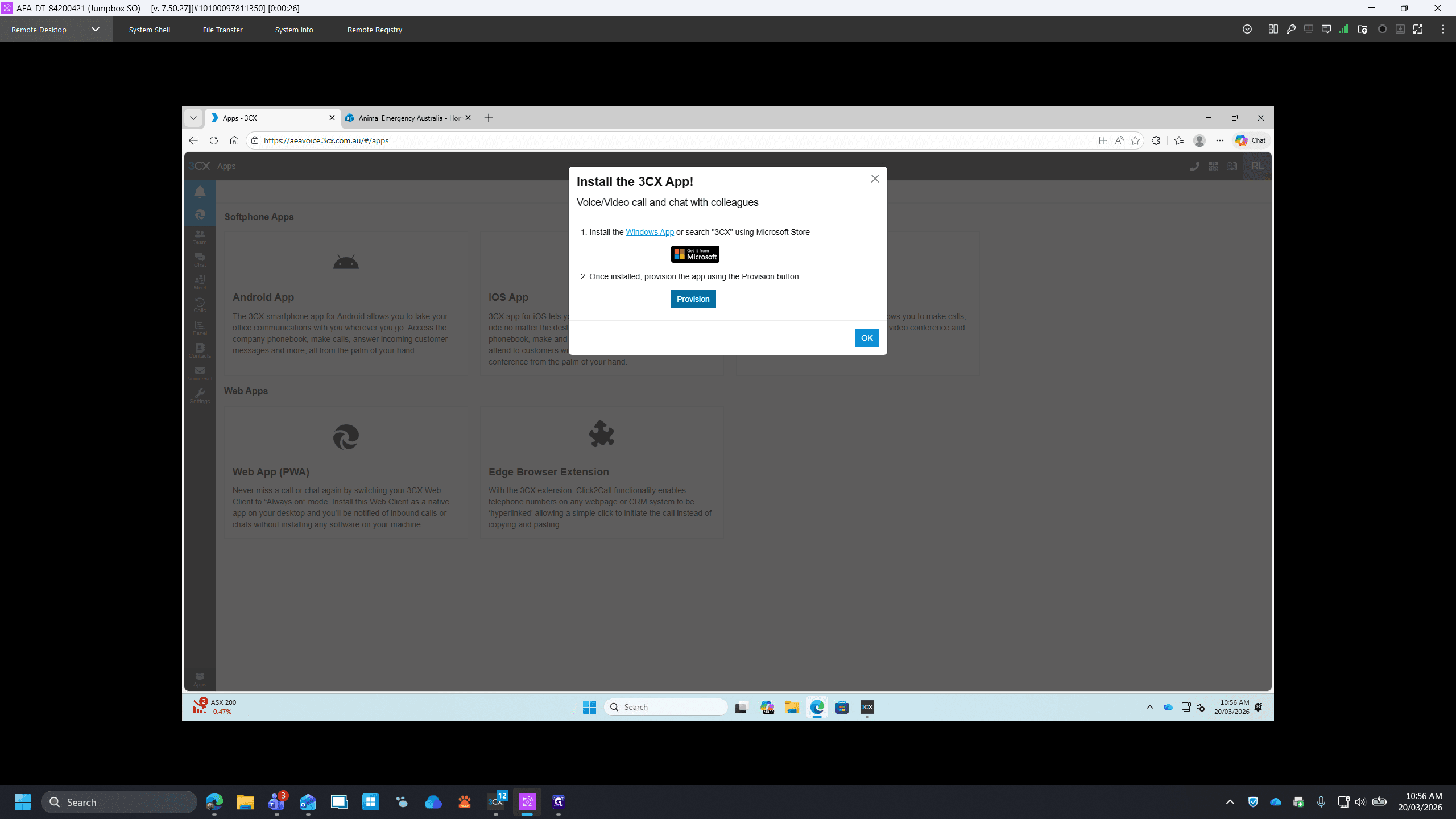Open Microsoft 365 Copilot on the remote taskbar
Screen dimensions: 1456x819
(x=767, y=707)
